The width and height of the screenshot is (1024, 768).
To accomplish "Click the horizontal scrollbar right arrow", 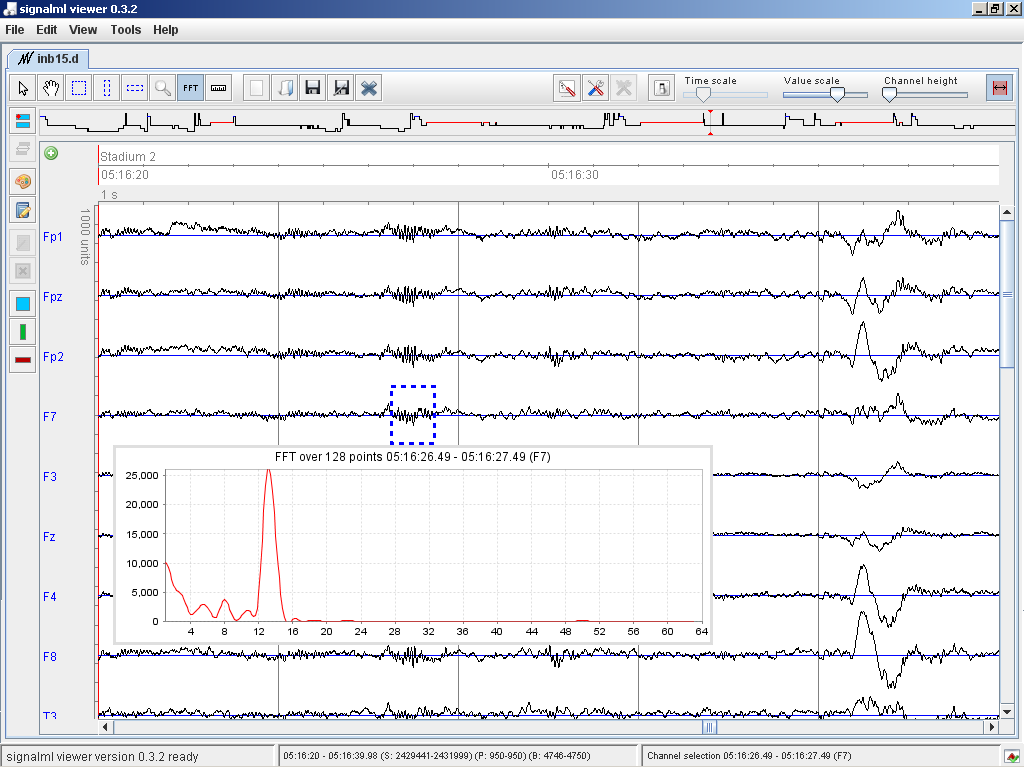I will pos(992,727).
